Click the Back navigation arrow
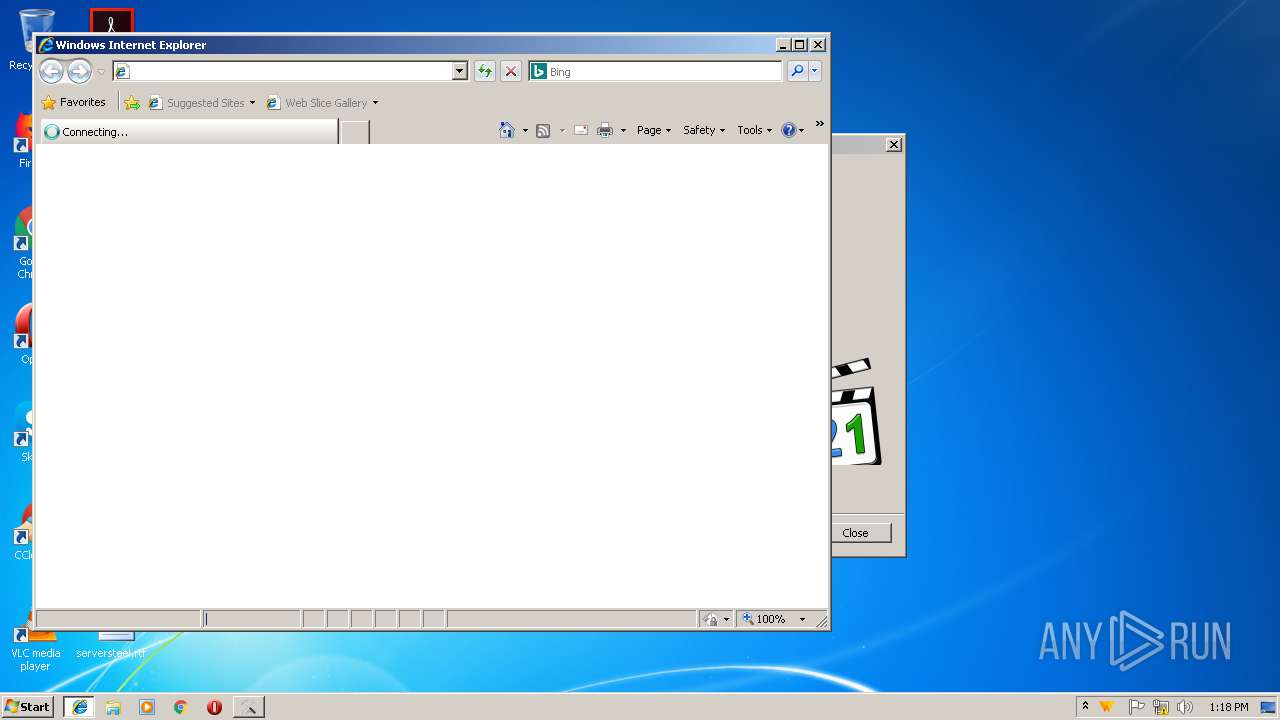1280x720 pixels. (51, 71)
